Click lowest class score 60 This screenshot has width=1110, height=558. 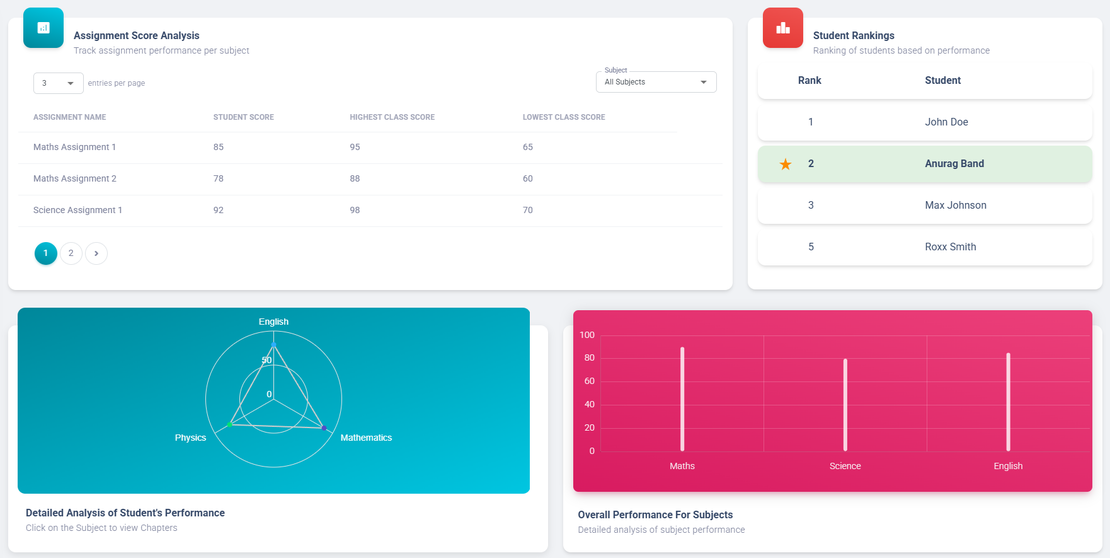pos(527,179)
